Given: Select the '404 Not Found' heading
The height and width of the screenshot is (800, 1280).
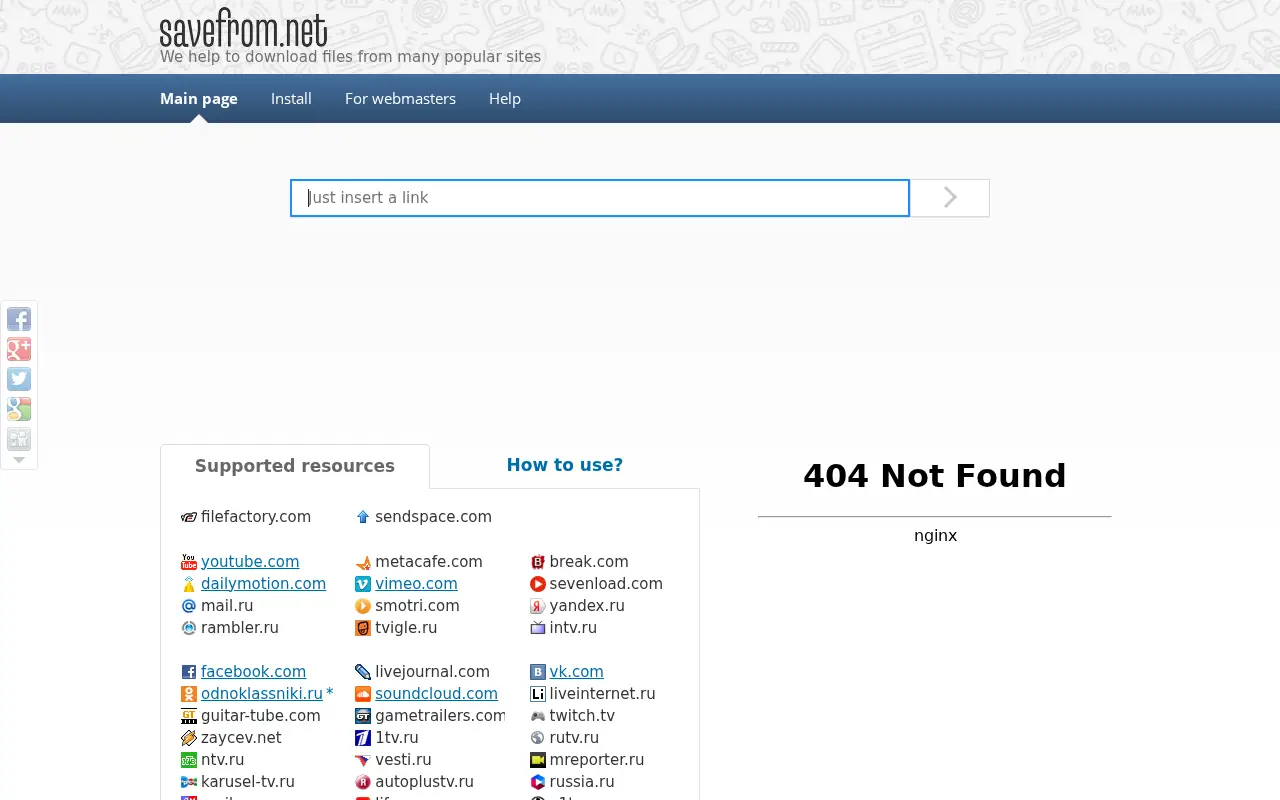Looking at the screenshot, I should [x=935, y=476].
